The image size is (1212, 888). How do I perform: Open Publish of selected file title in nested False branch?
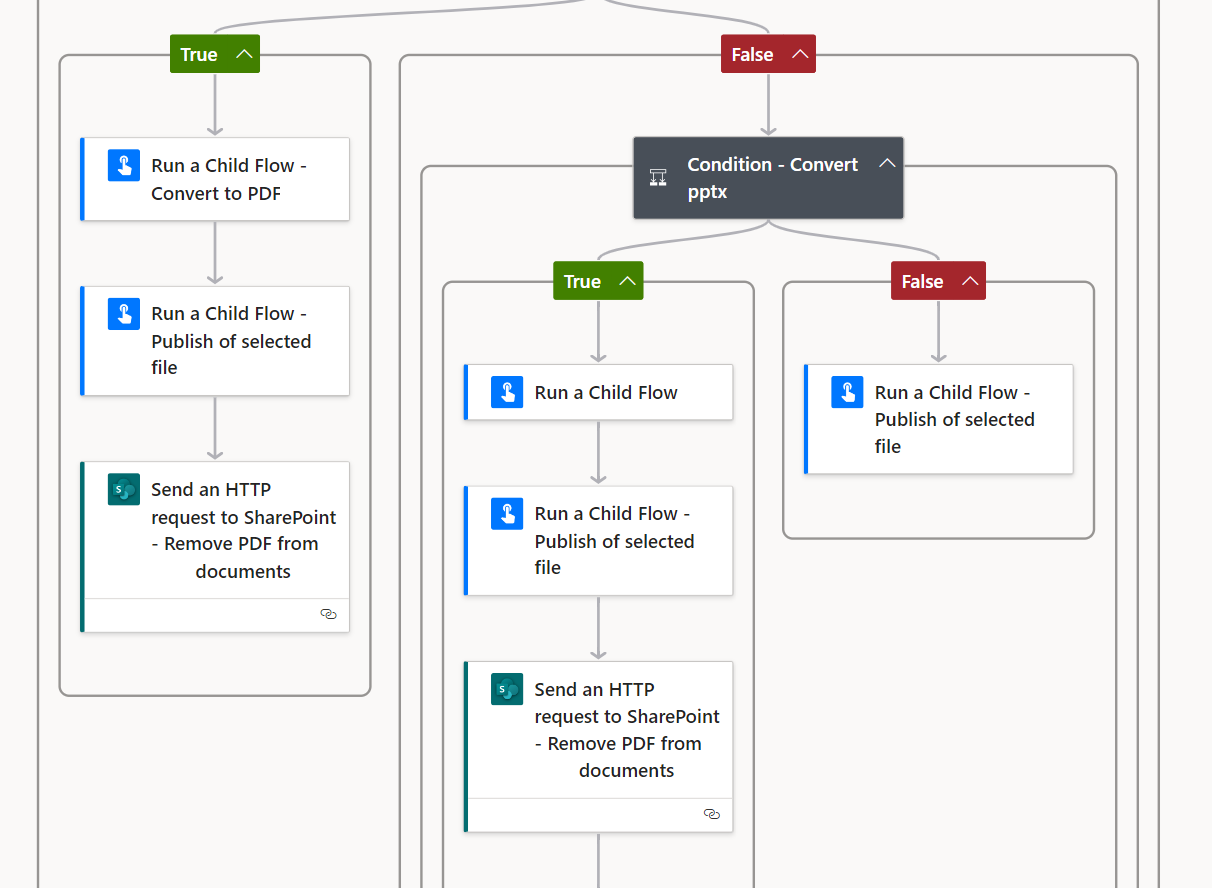click(x=954, y=419)
